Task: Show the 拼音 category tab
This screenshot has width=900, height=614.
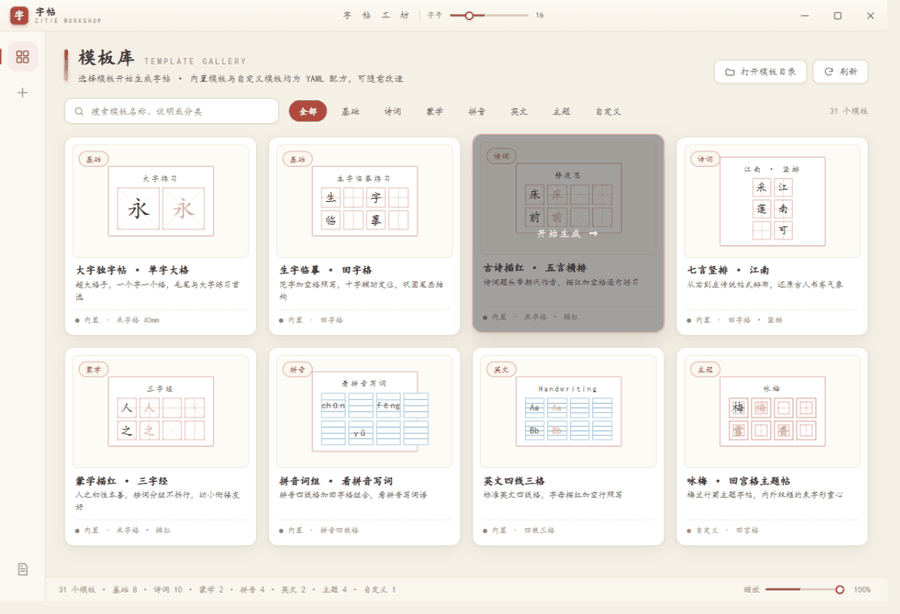Action: point(477,111)
